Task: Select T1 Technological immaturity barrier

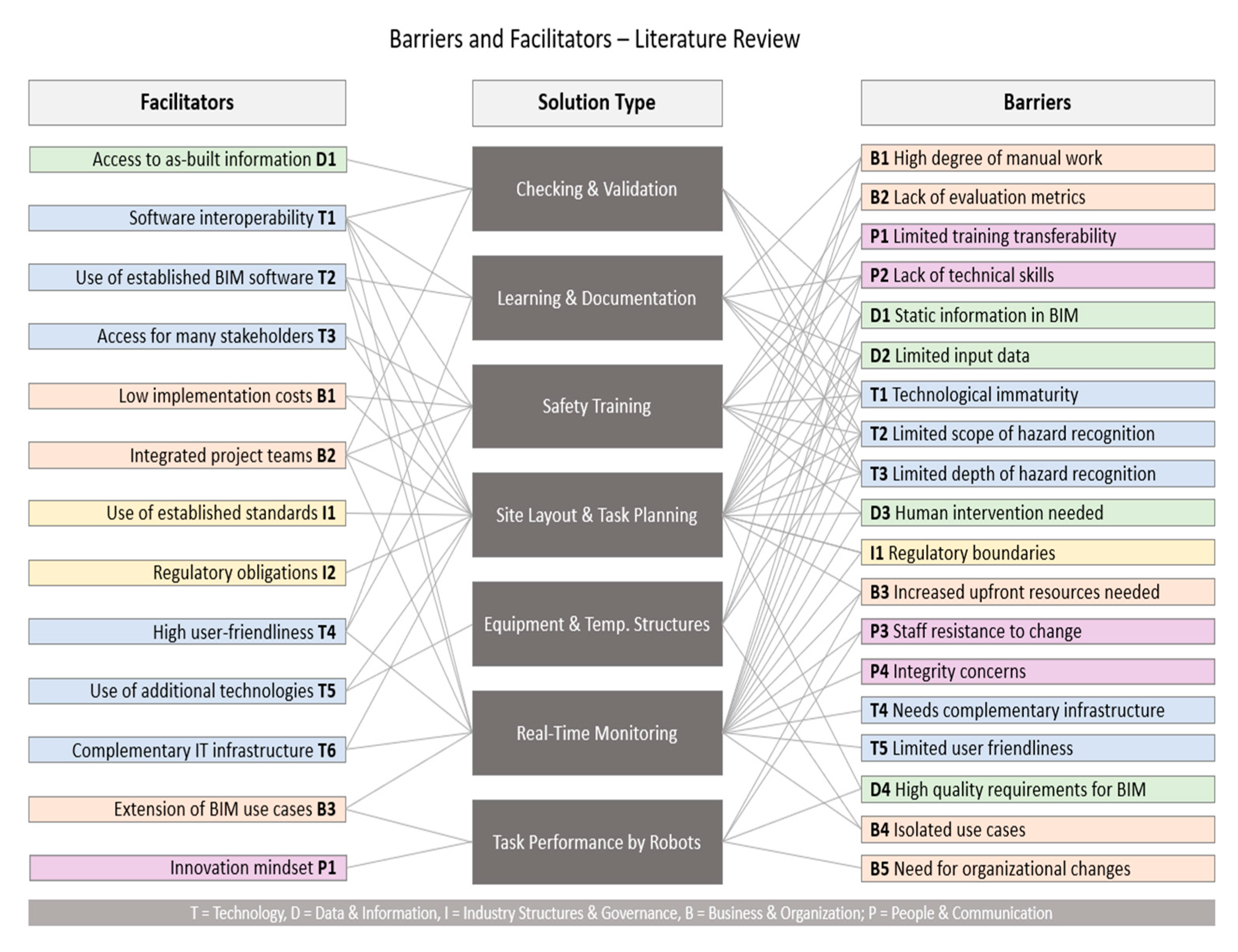Action: (1037, 395)
